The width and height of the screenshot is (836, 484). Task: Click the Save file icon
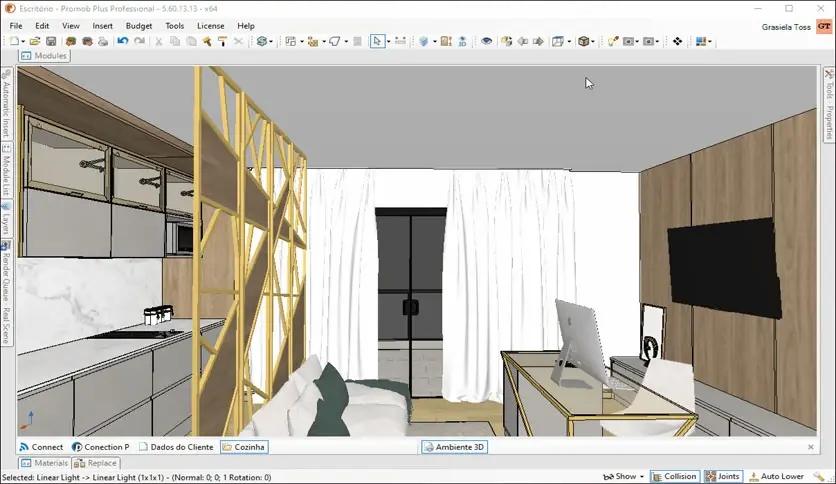point(49,42)
